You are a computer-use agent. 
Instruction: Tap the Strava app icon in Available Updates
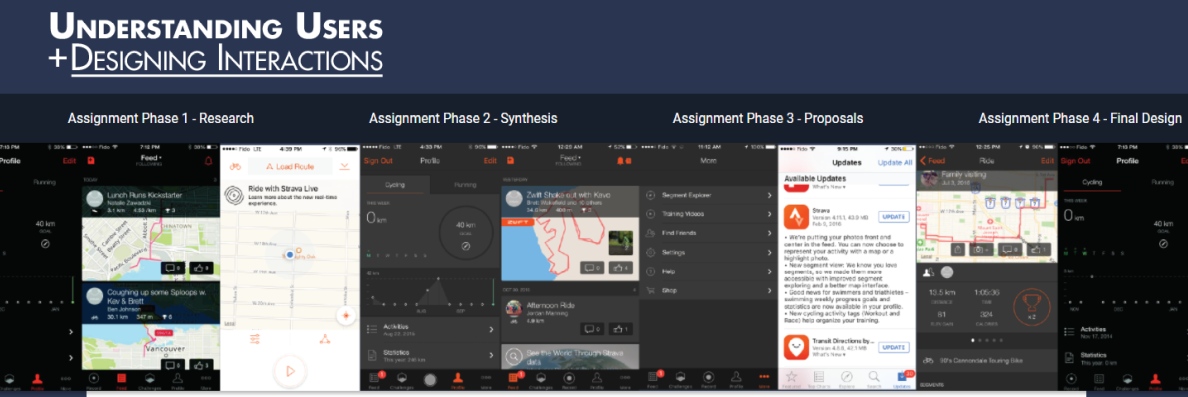pos(796,218)
